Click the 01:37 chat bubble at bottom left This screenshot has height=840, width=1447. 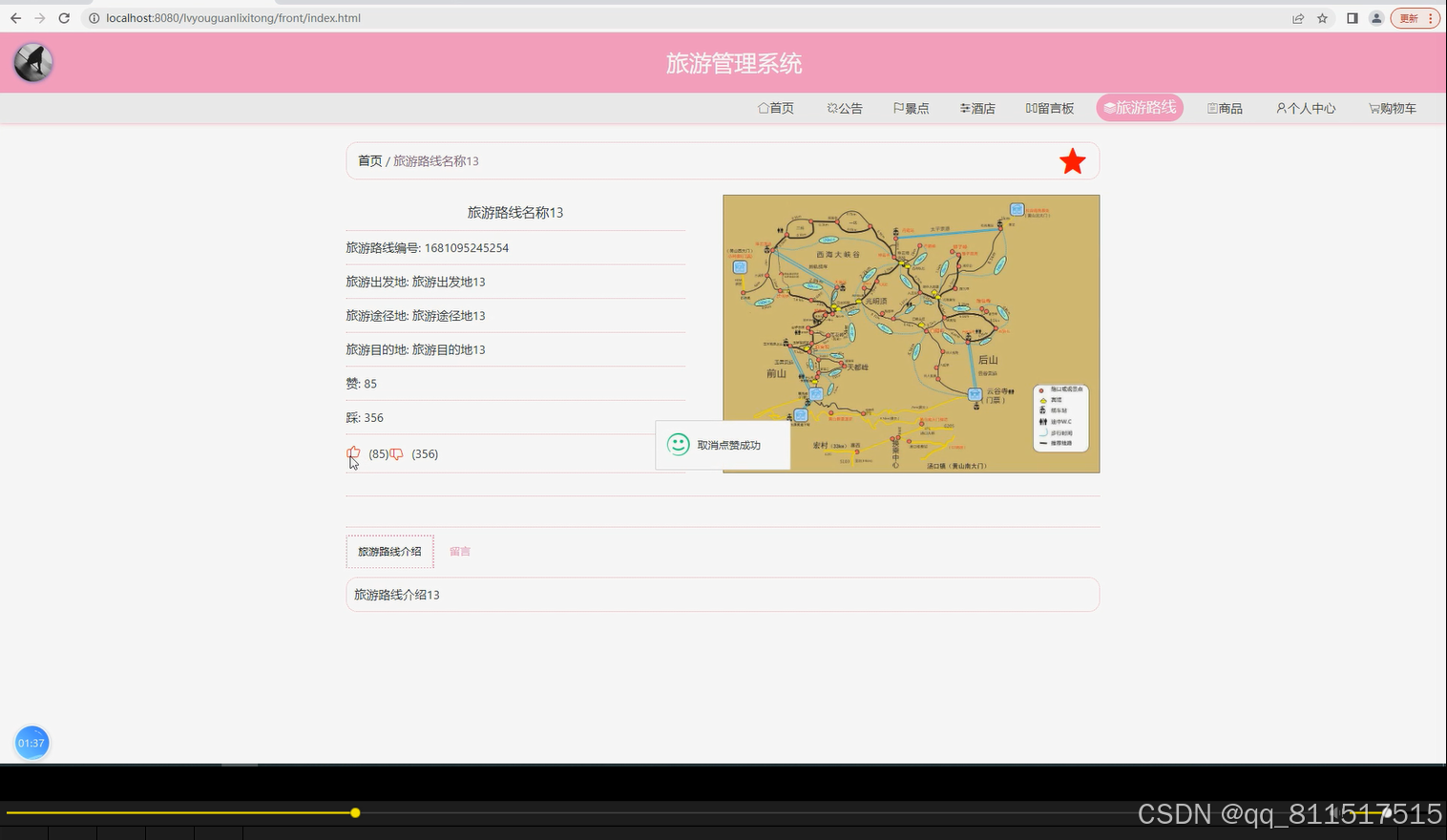point(31,742)
